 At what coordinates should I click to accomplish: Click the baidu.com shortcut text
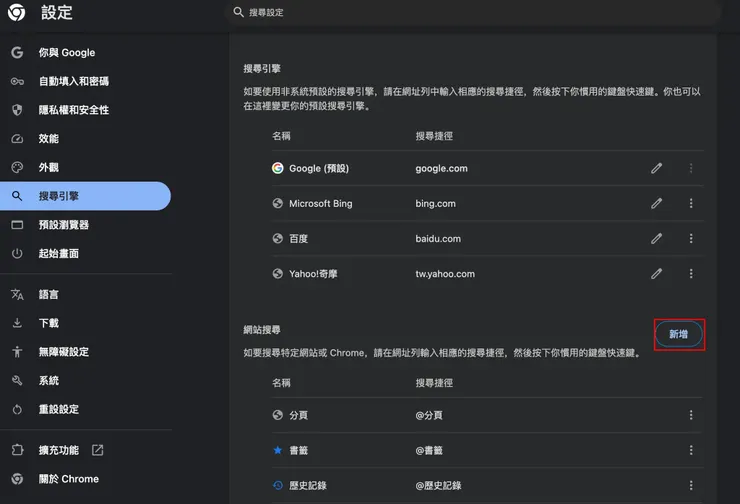tap(438, 239)
